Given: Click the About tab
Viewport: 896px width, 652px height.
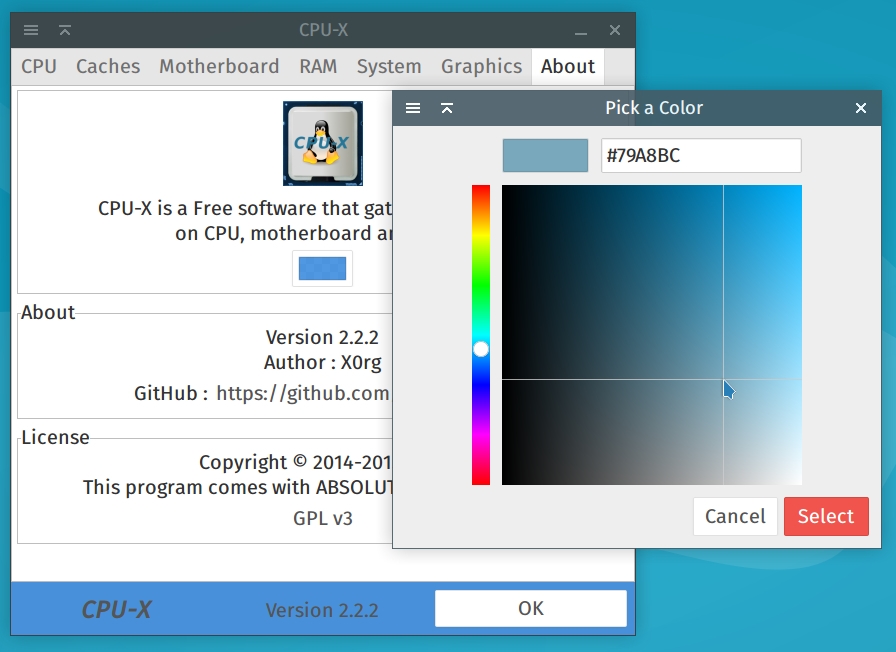Looking at the screenshot, I should (x=568, y=66).
